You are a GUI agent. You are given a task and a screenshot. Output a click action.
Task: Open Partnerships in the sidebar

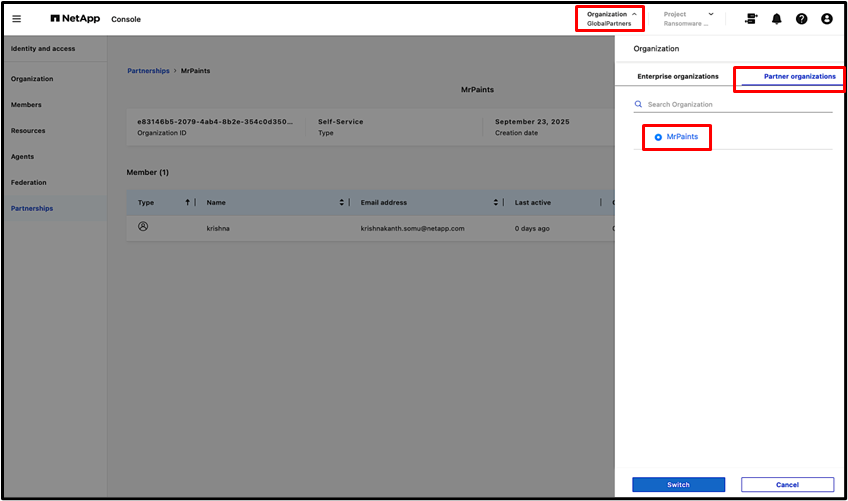point(32,208)
